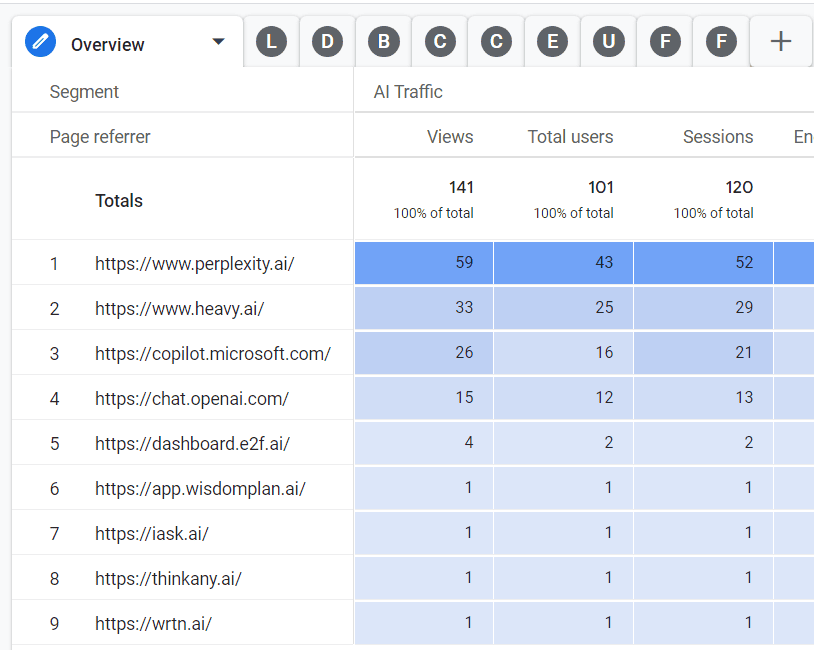Click the Sessions total value 120

coord(739,187)
